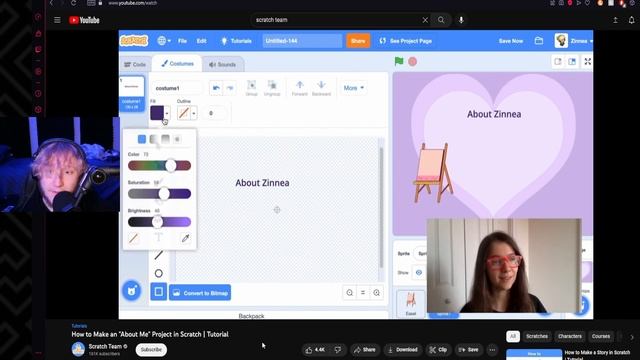640x360 pixels.
Task: Click the Forward layer icon
Action: coord(300,88)
